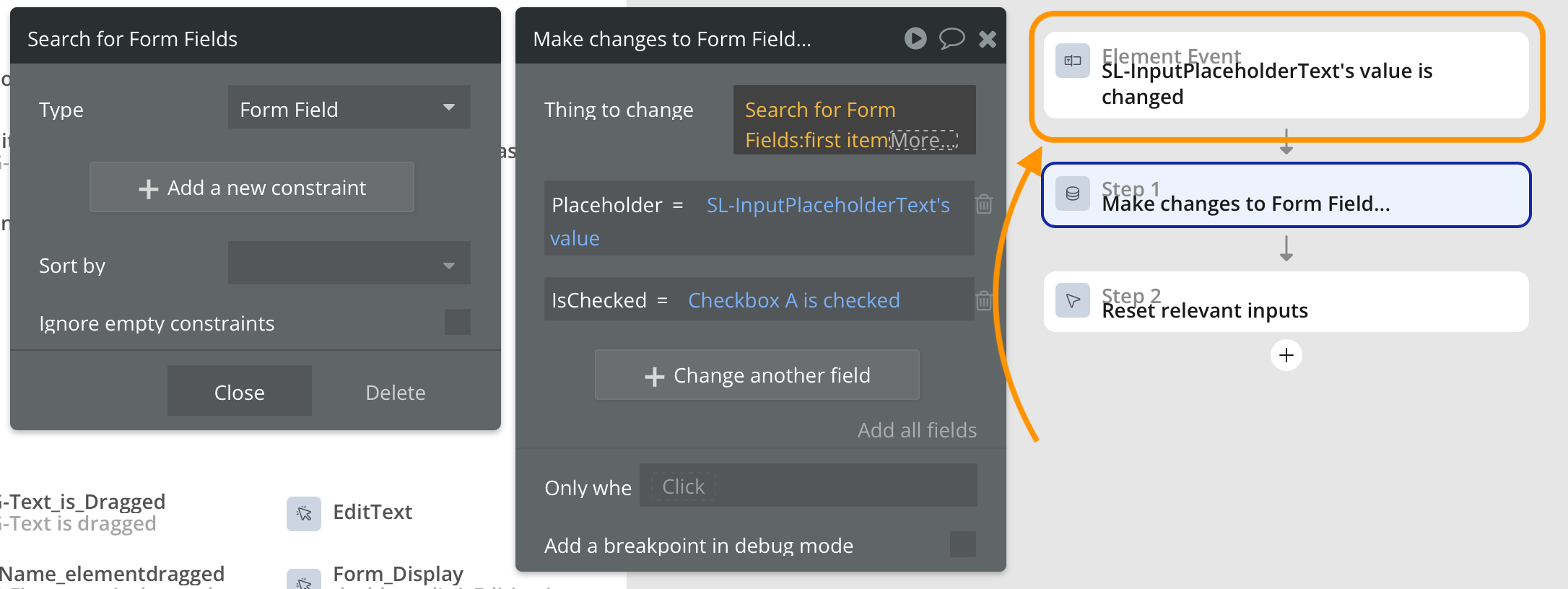Viewport: 1568px width, 589px height.
Task: Open the Sort by dropdown
Action: pyautogui.click(x=349, y=263)
